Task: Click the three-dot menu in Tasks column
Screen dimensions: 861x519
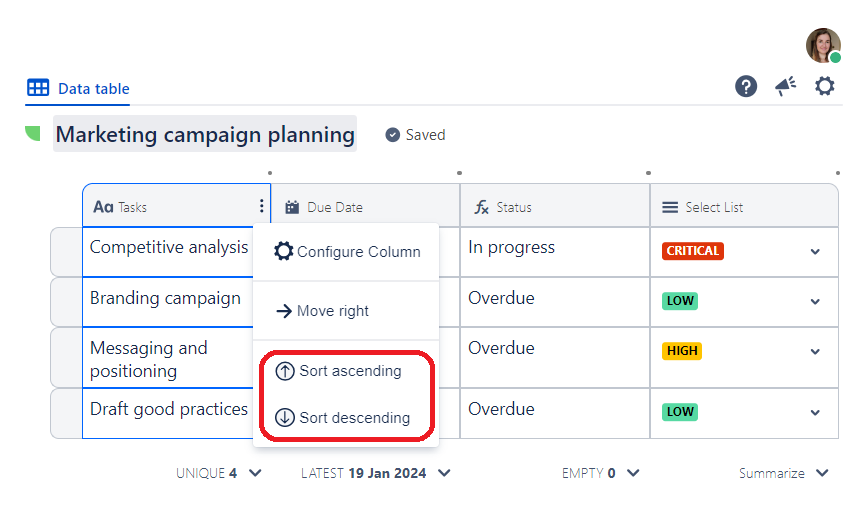Action: coord(261,206)
